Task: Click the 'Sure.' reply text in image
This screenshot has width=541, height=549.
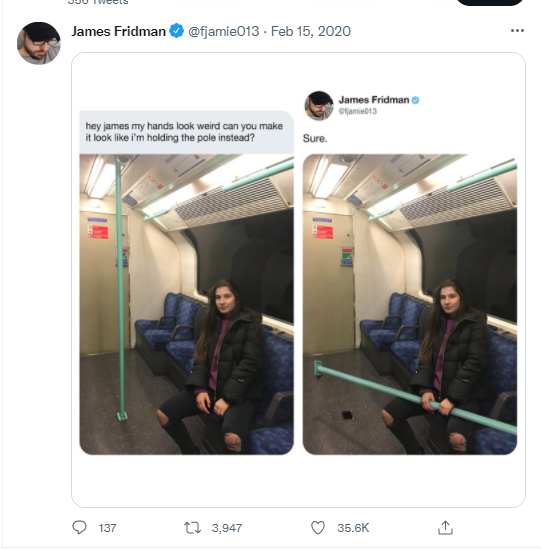Action: pos(315,139)
